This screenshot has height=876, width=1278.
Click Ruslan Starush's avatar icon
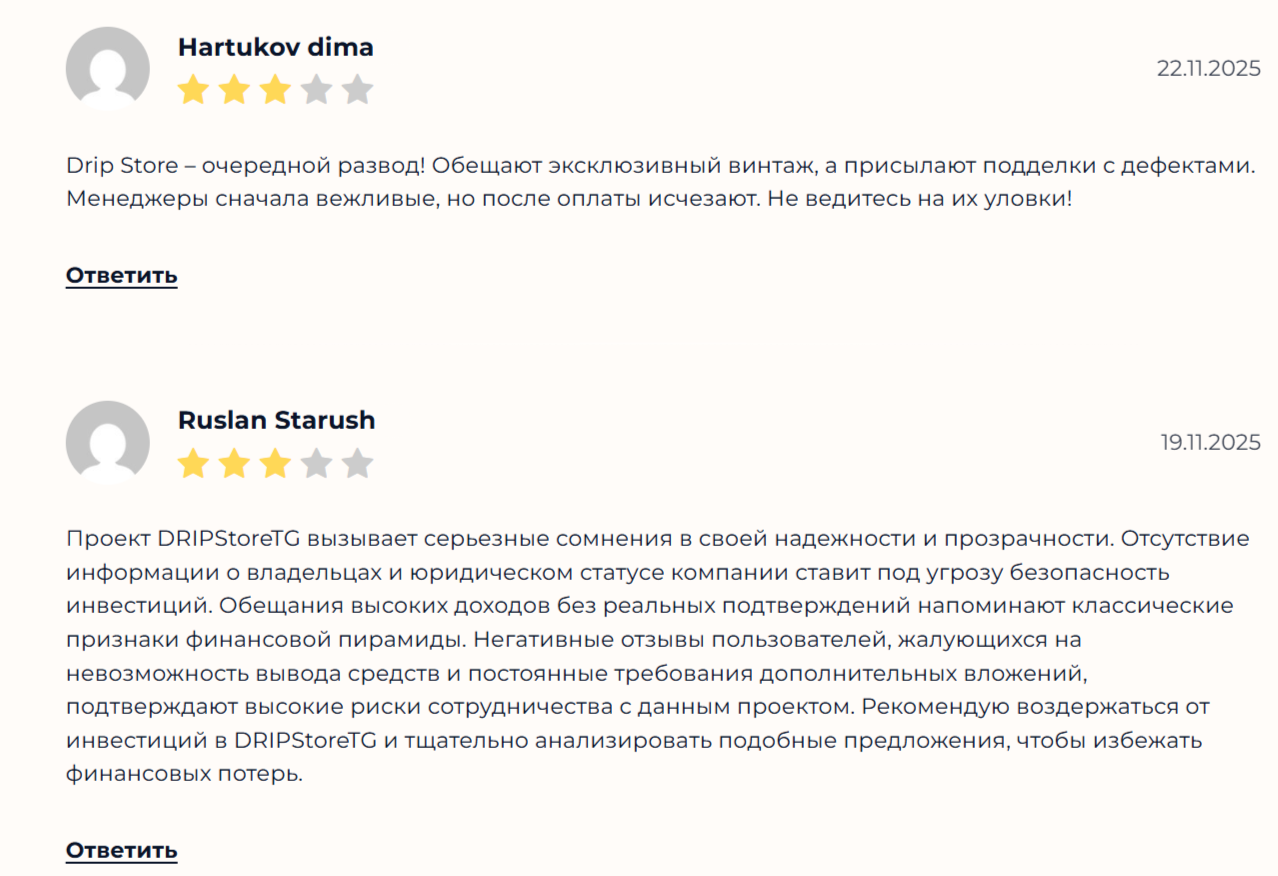[x=107, y=442]
